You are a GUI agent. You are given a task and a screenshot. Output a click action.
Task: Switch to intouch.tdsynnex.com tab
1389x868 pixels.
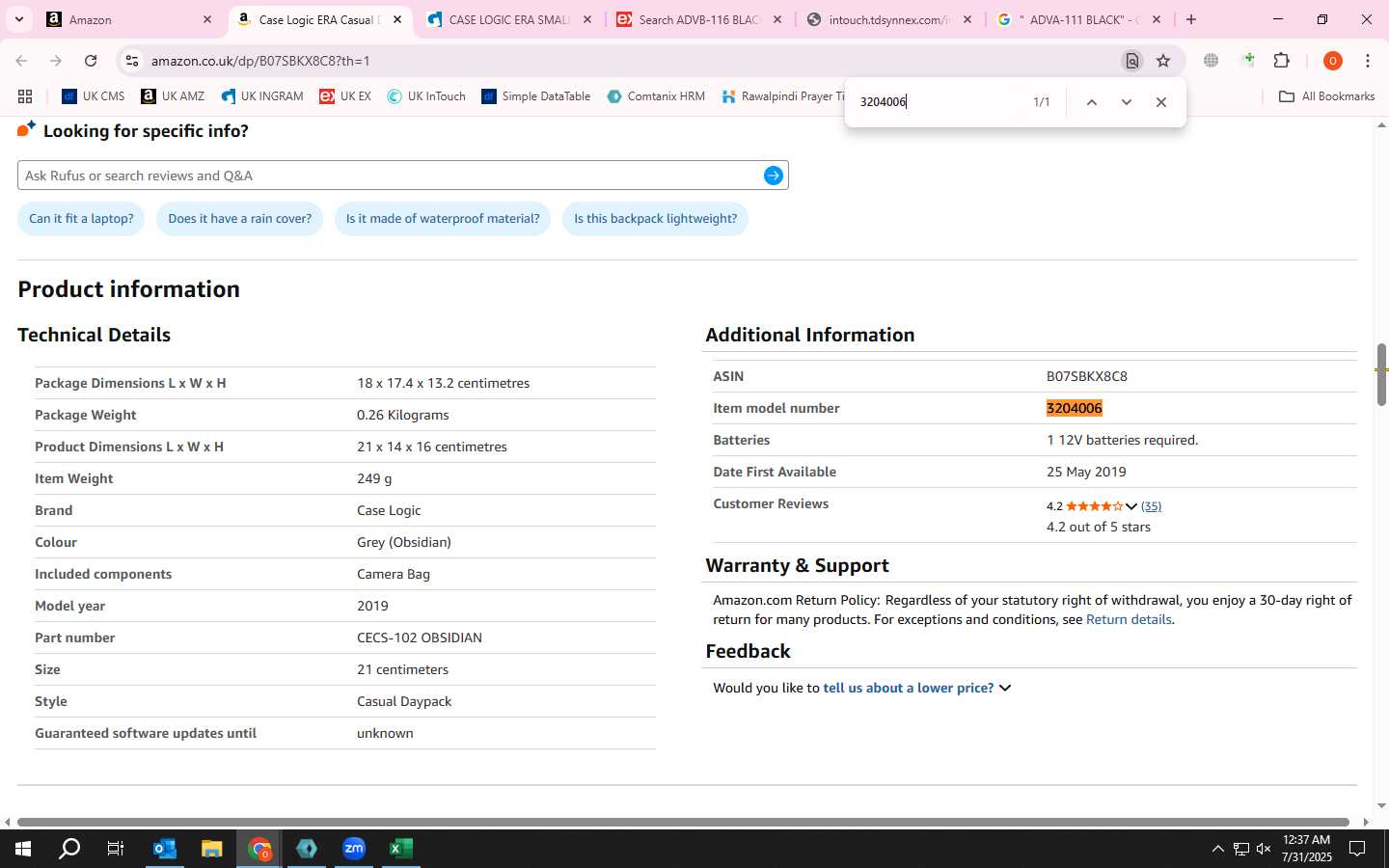click(889, 19)
